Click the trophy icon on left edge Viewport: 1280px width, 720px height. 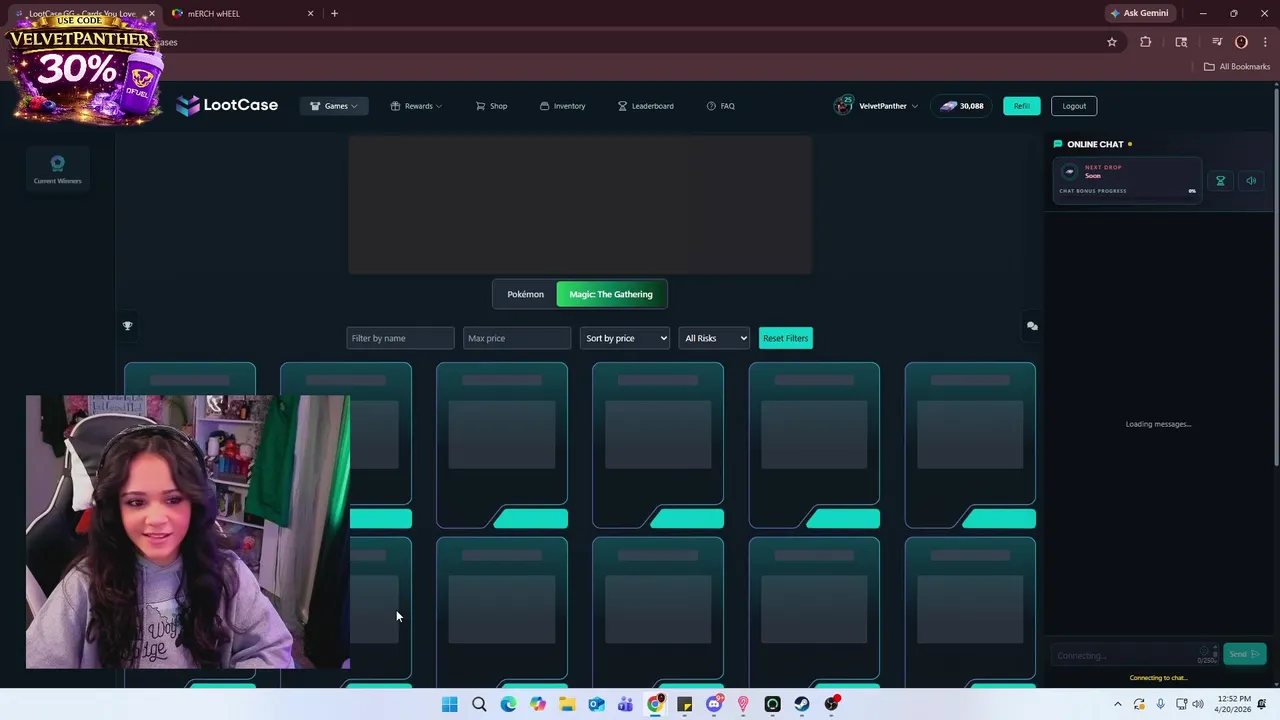point(127,326)
